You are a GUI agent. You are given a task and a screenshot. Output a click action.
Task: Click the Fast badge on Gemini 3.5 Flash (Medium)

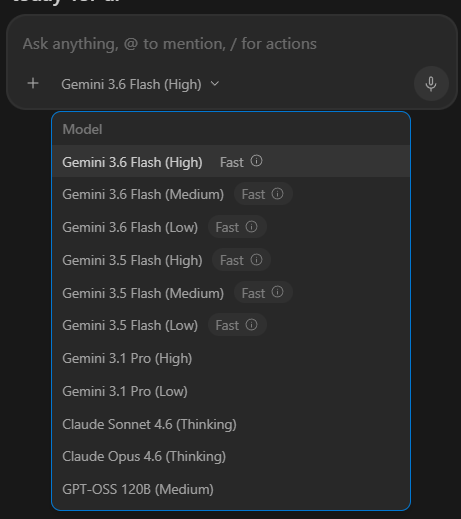tap(263, 293)
